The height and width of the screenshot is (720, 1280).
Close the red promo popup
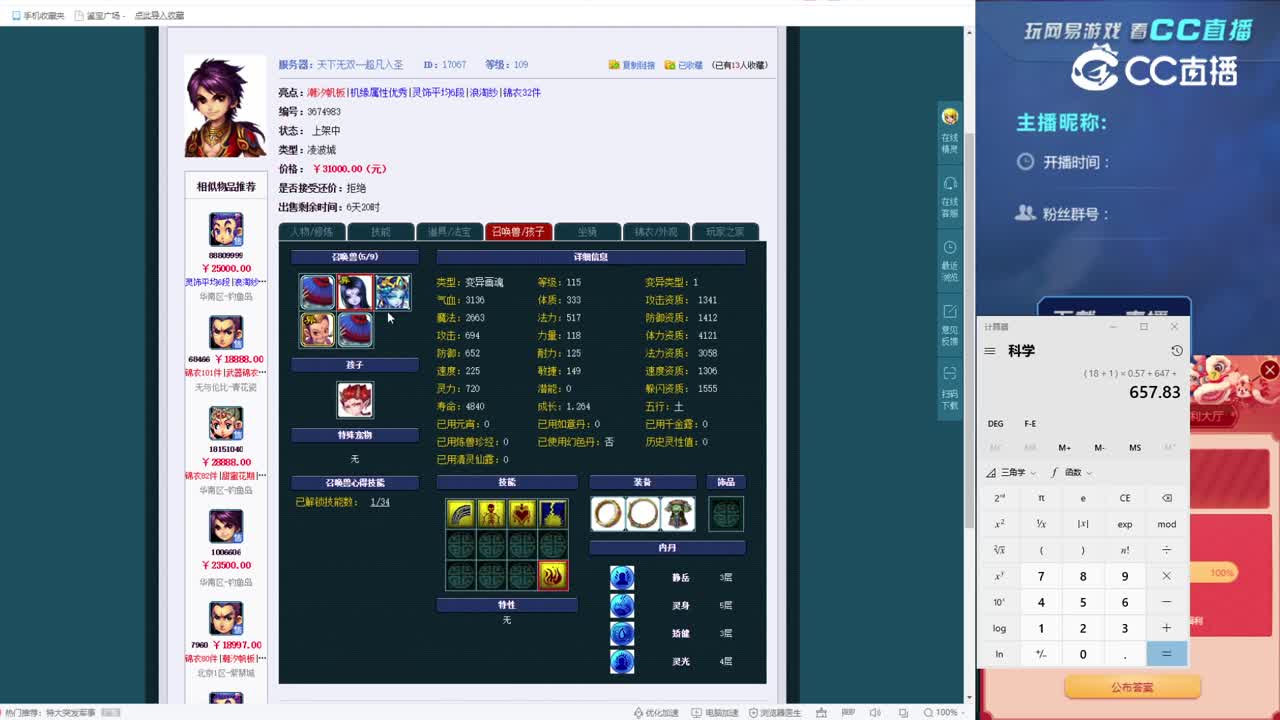[x=1269, y=371]
